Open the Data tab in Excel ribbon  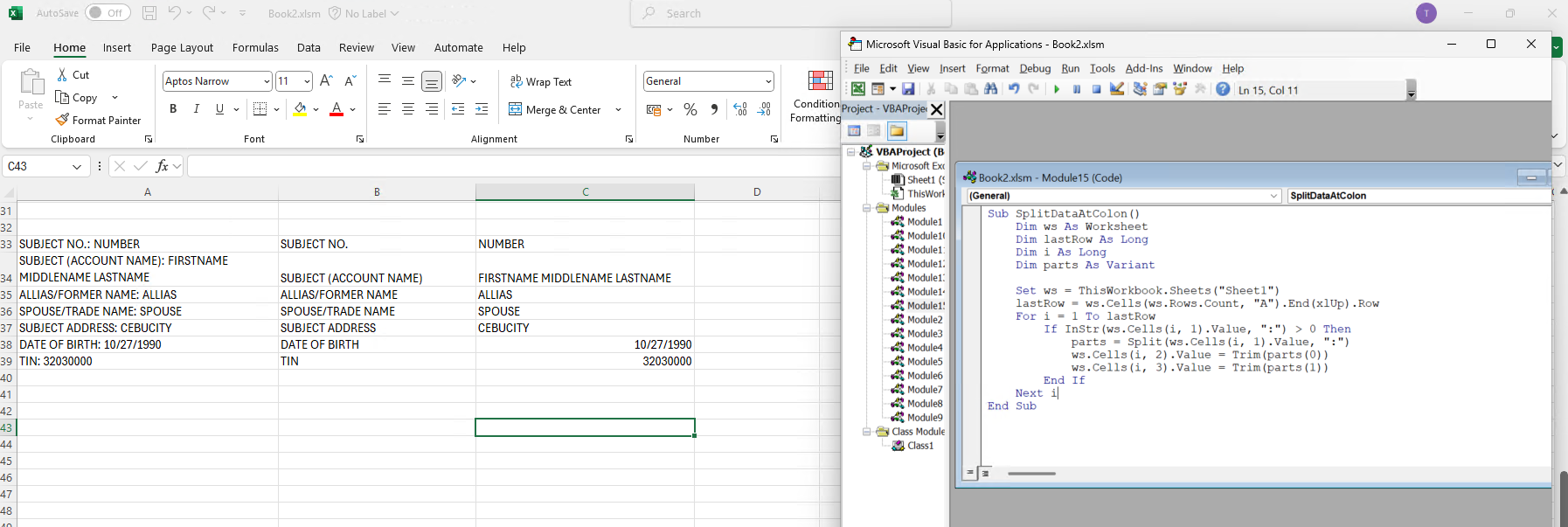point(309,47)
